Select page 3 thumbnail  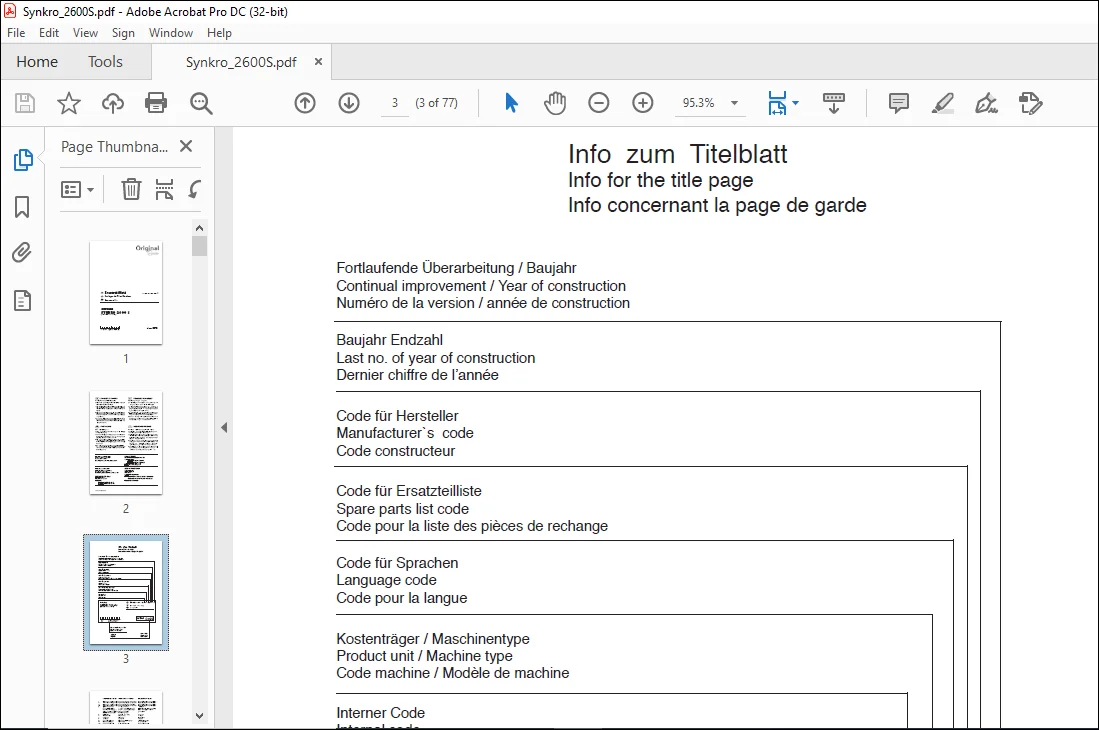click(x=126, y=593)
